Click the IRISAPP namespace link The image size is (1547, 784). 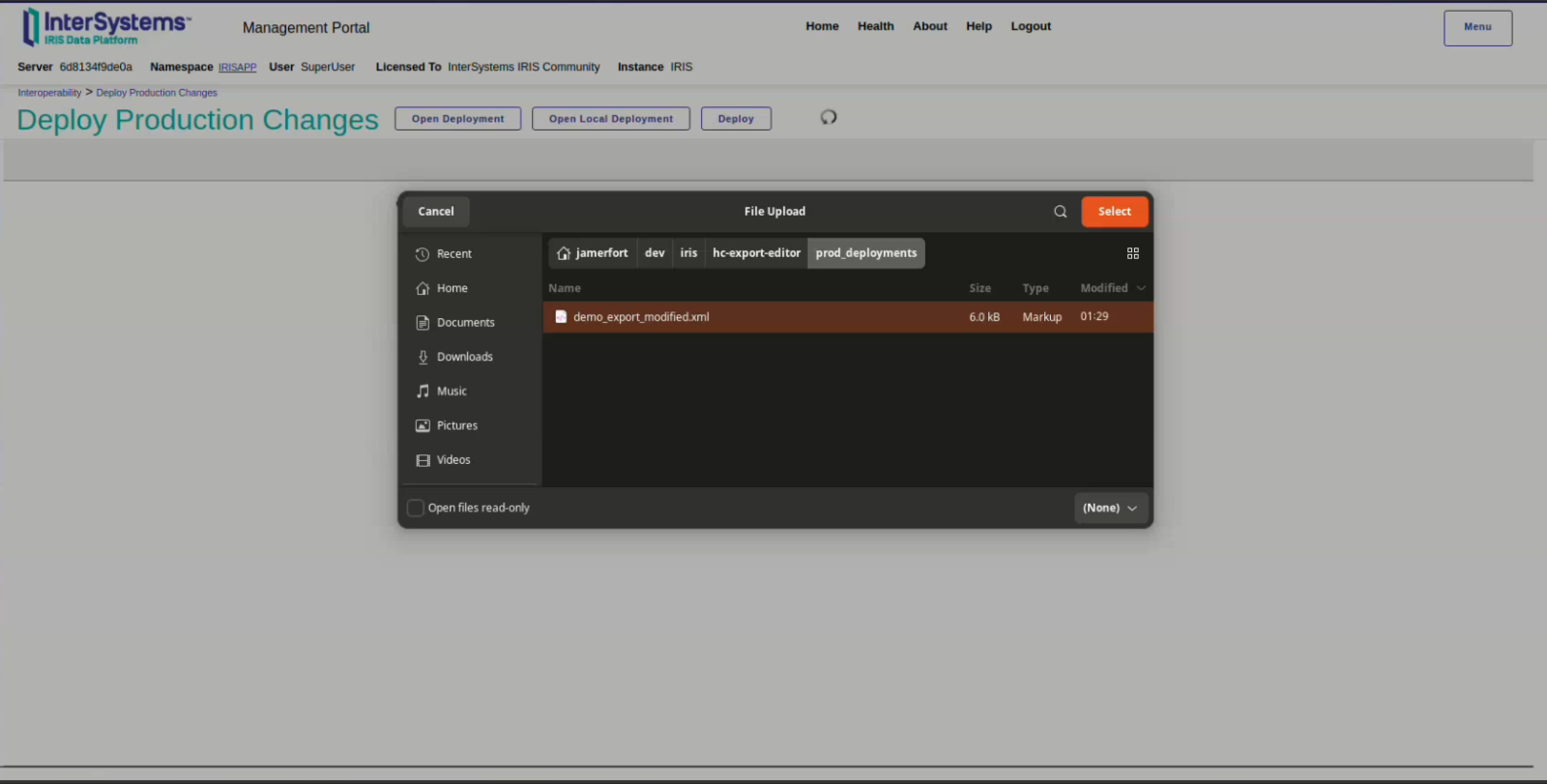[237, 68]
